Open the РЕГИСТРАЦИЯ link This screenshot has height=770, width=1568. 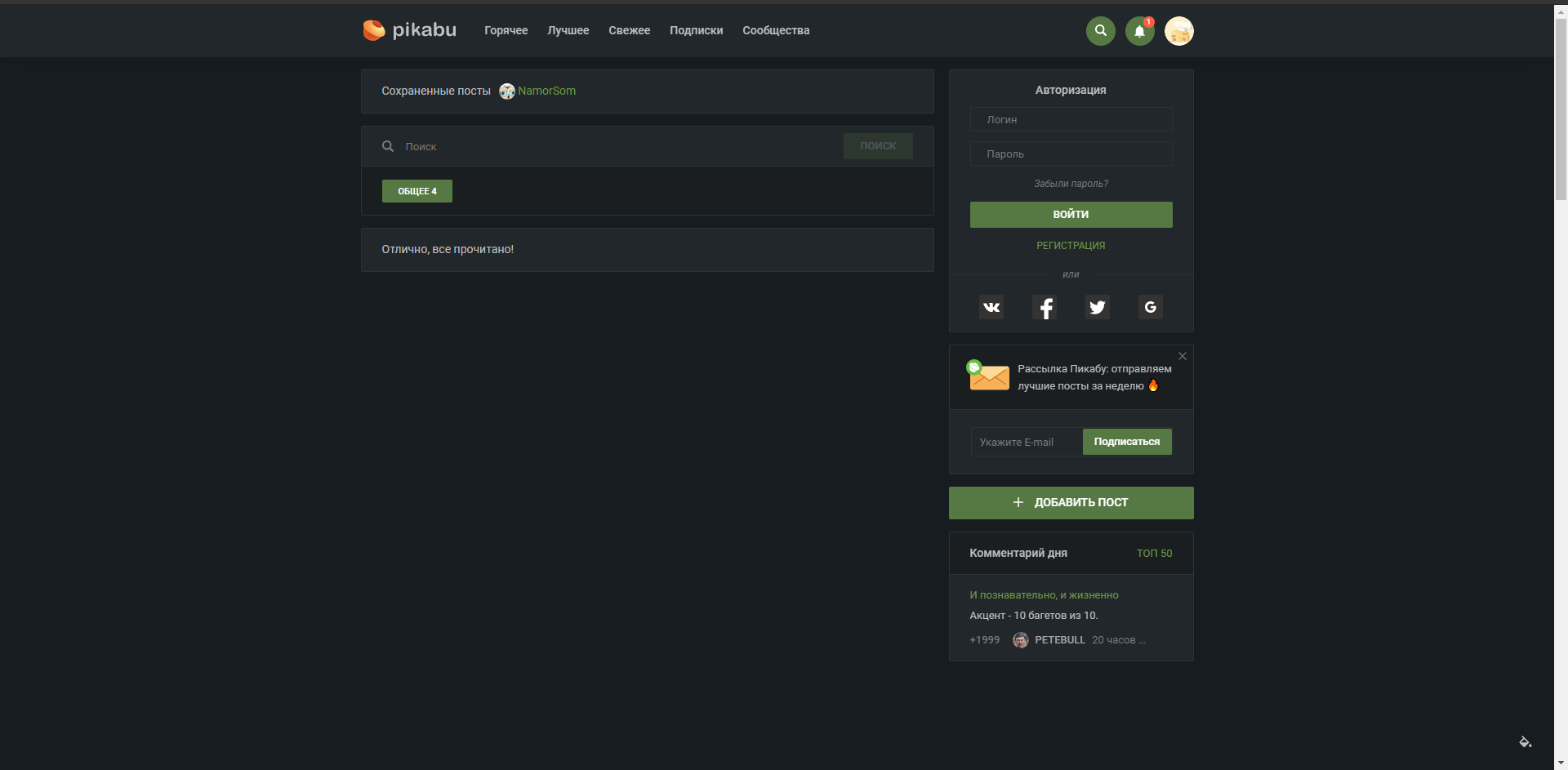coord(1071,246)
